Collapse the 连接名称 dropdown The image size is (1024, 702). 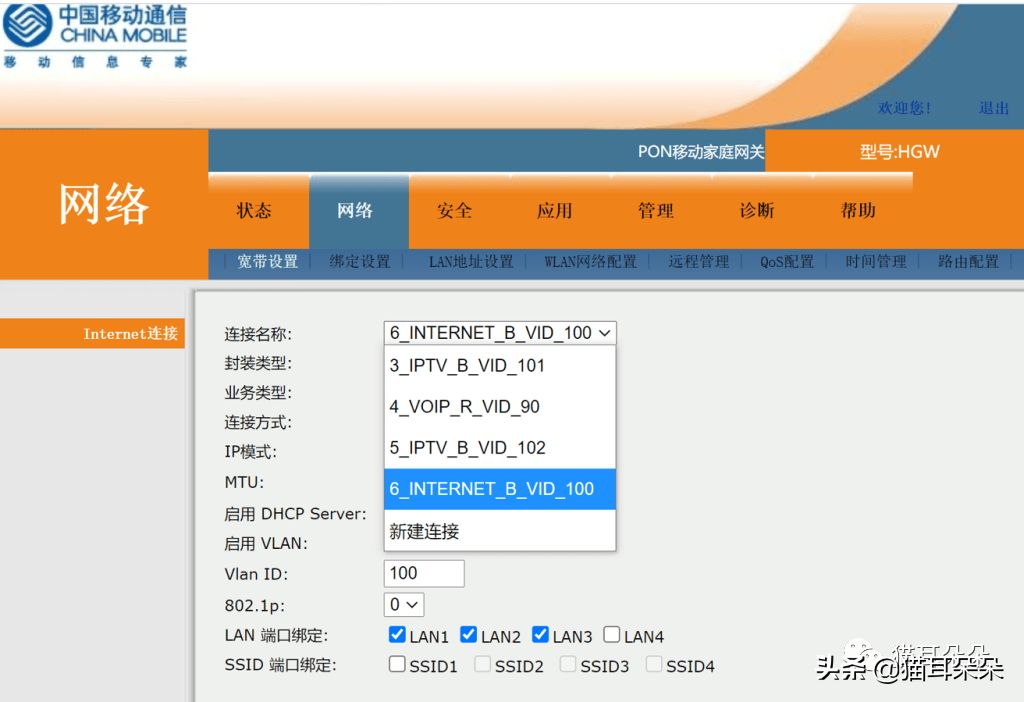(500, 333)
